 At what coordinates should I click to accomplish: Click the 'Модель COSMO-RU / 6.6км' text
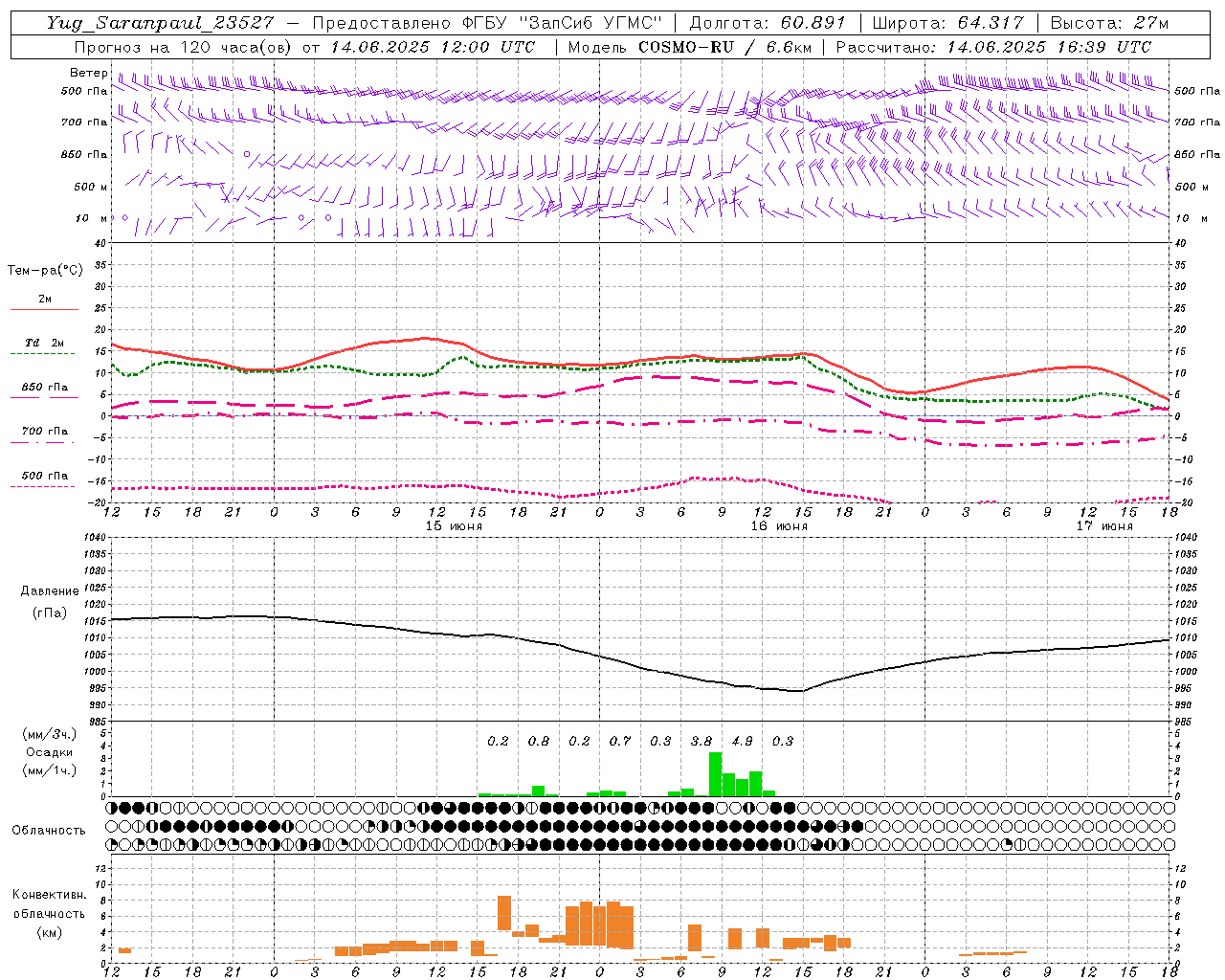pyautogui.click(x=689, y=47)
